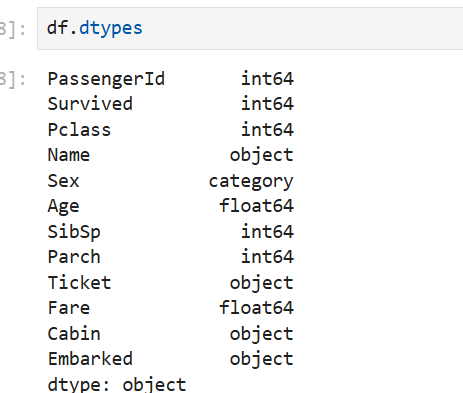Click the Pclass row label
Viewport: 463px width, 393px height.
(79, 129)
